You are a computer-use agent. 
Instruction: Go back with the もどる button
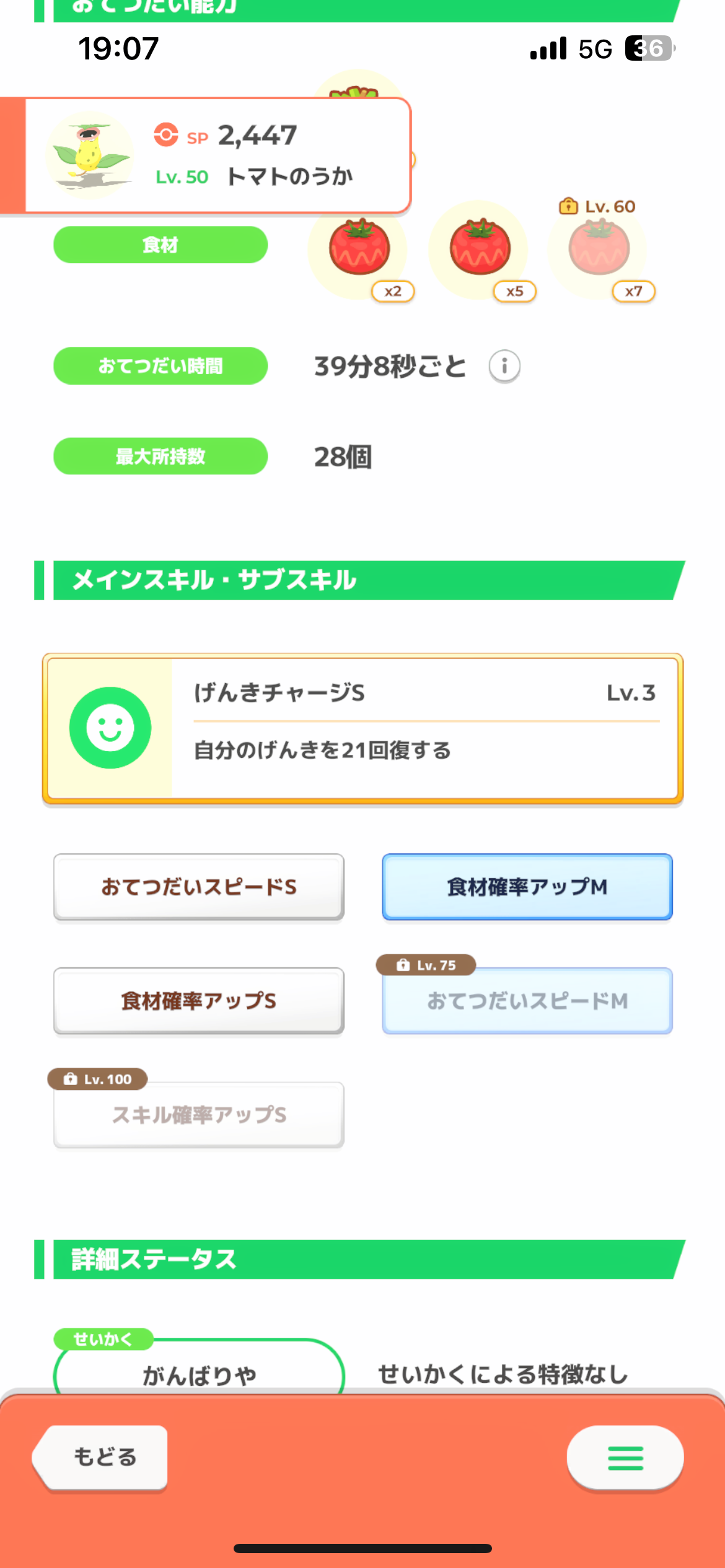pyautogui.click(x=102, y=1457)
